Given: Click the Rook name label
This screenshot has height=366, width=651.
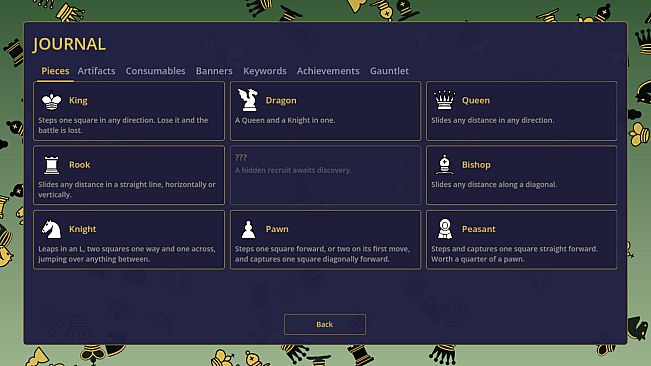Looking at the screenshot, I should [x=80, y=165].
